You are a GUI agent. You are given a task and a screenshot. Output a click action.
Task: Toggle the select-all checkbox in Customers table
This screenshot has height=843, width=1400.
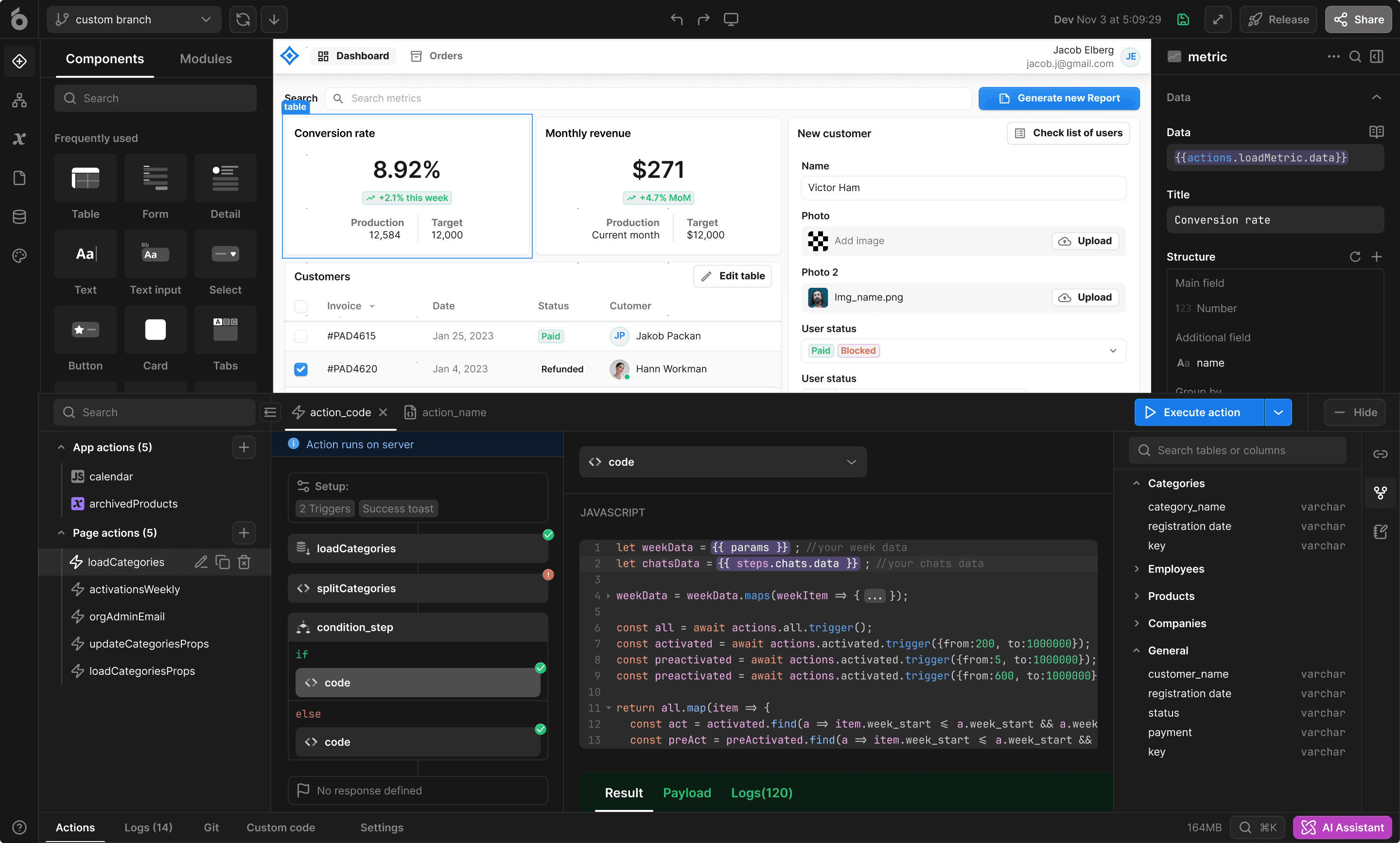point(301,307)
